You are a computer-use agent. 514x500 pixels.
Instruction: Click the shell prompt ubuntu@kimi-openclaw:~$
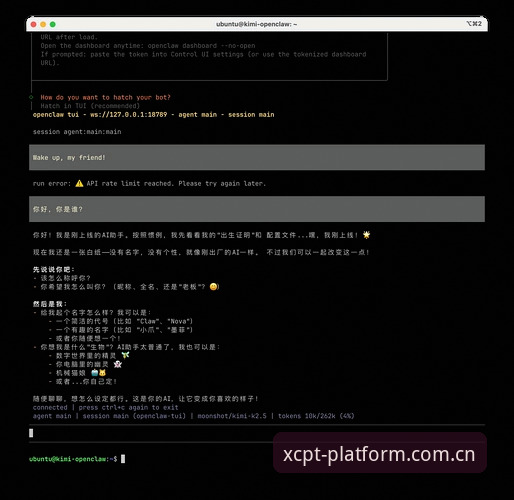(x=73, y=459)
